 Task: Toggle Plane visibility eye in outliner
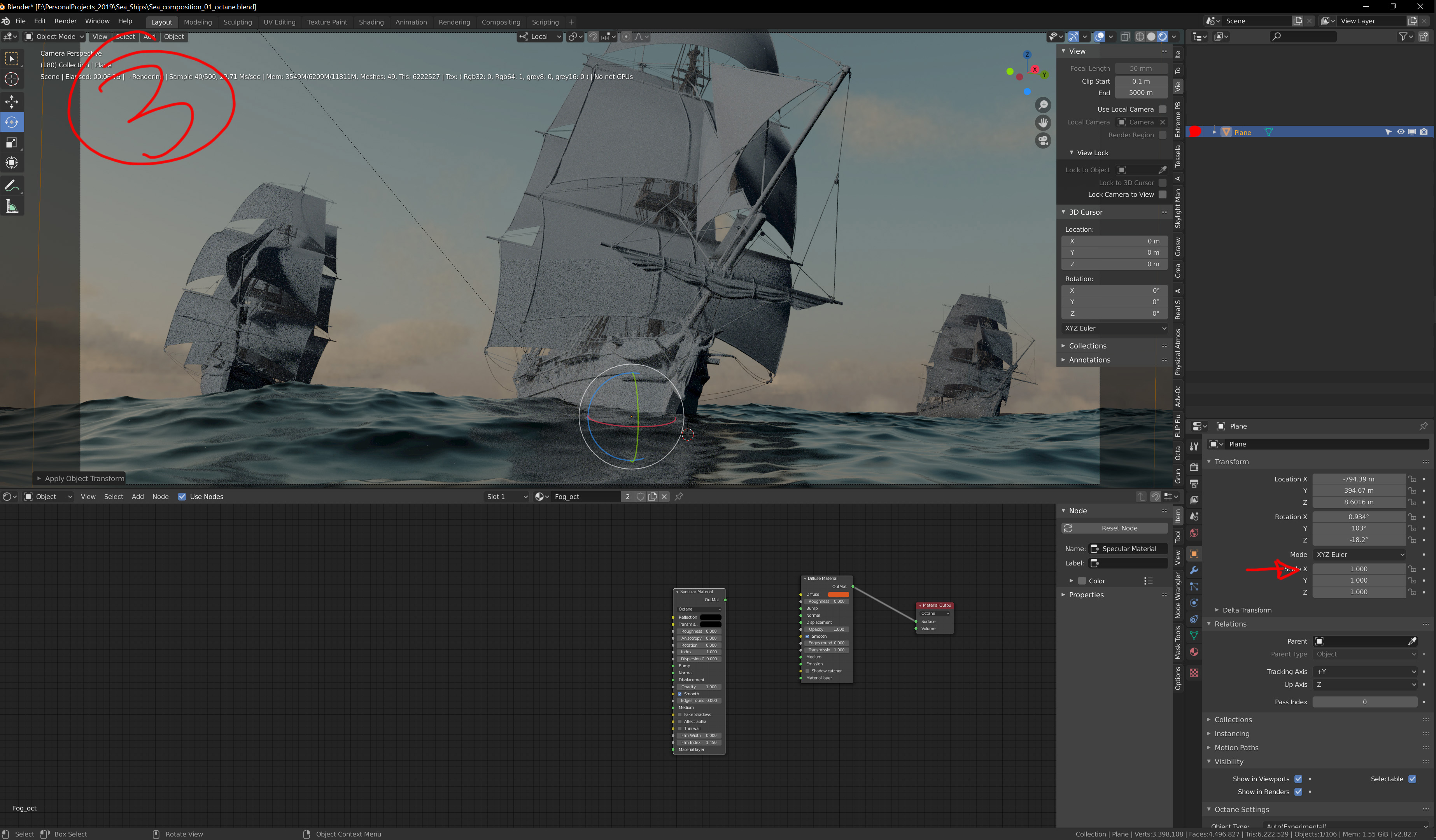(x=1401, y=132)
